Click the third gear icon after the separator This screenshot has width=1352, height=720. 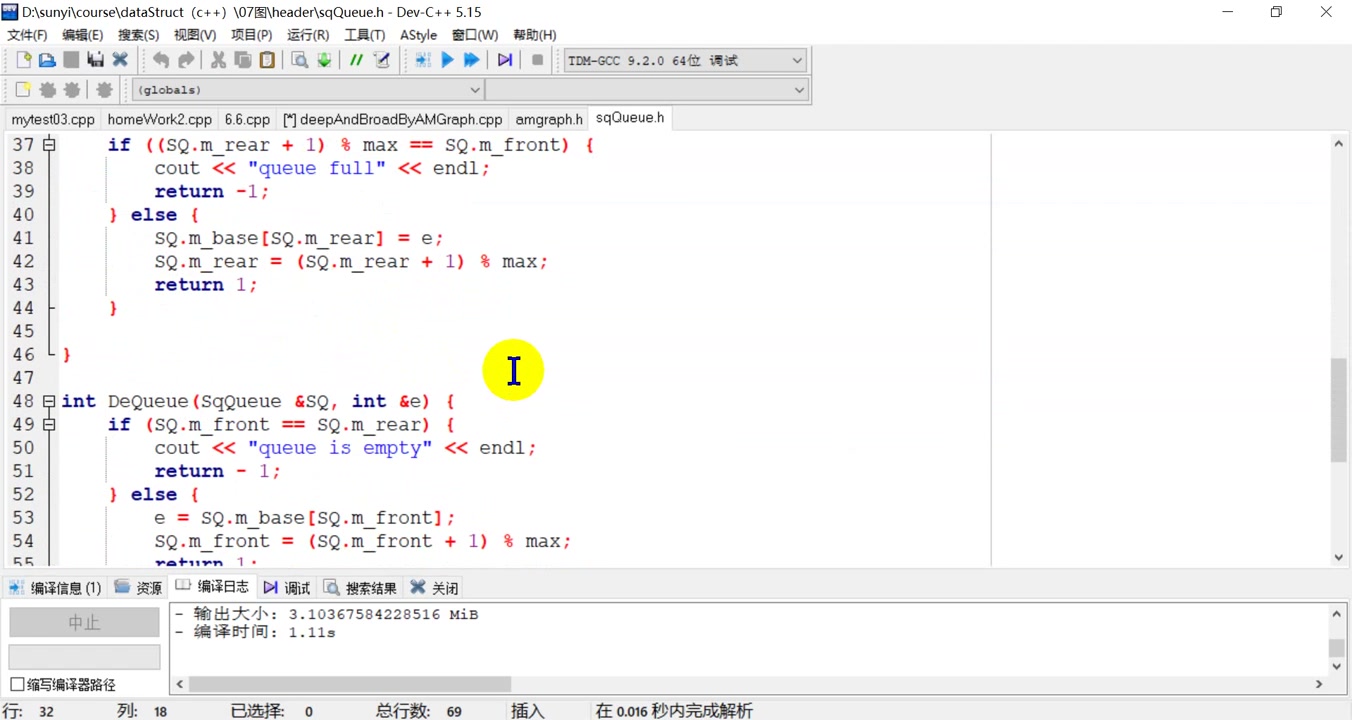point(104,90)
